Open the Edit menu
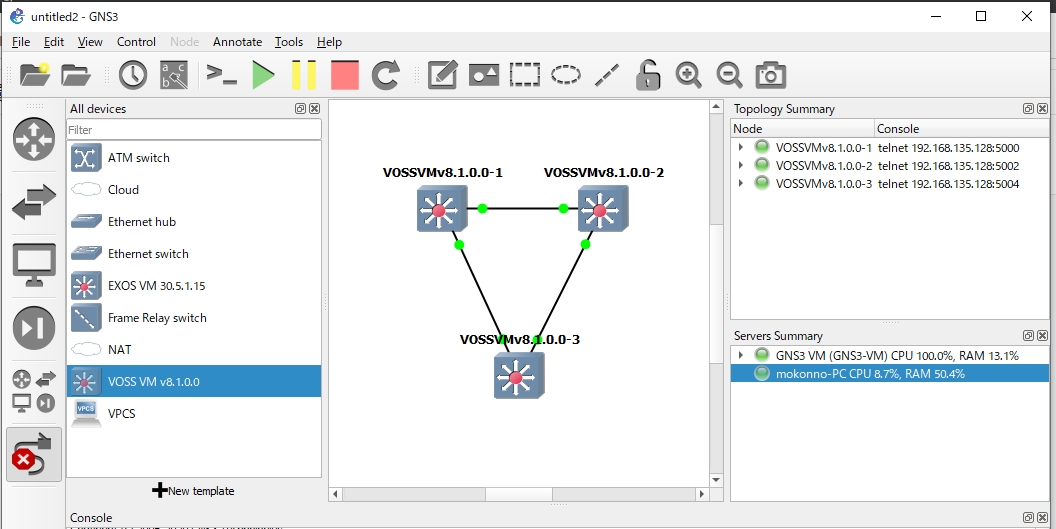Viewport: 1056px width, 529px height. click(x=54, y=42)
